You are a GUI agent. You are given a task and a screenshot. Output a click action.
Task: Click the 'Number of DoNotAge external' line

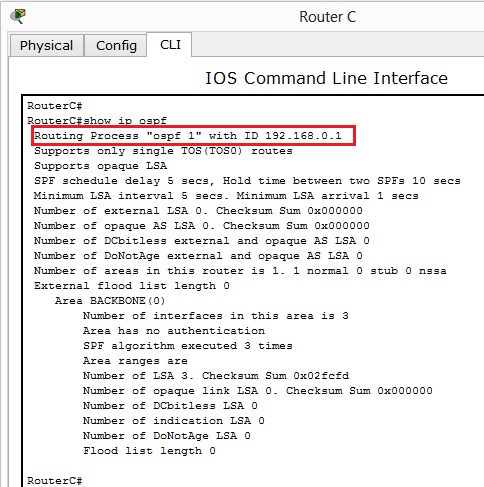point(198,256)
